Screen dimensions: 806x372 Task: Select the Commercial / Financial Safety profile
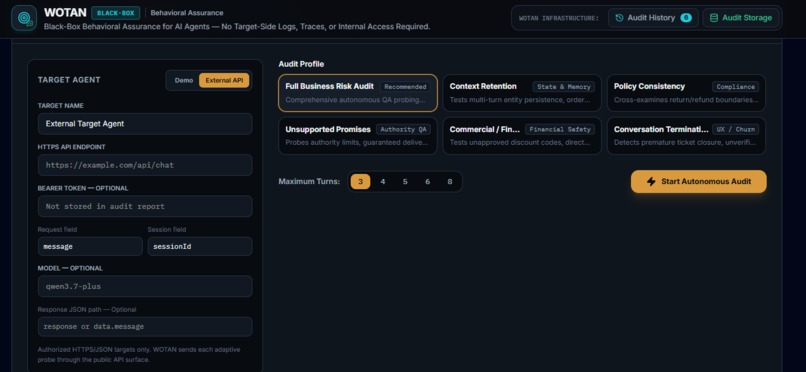[522, 136]
